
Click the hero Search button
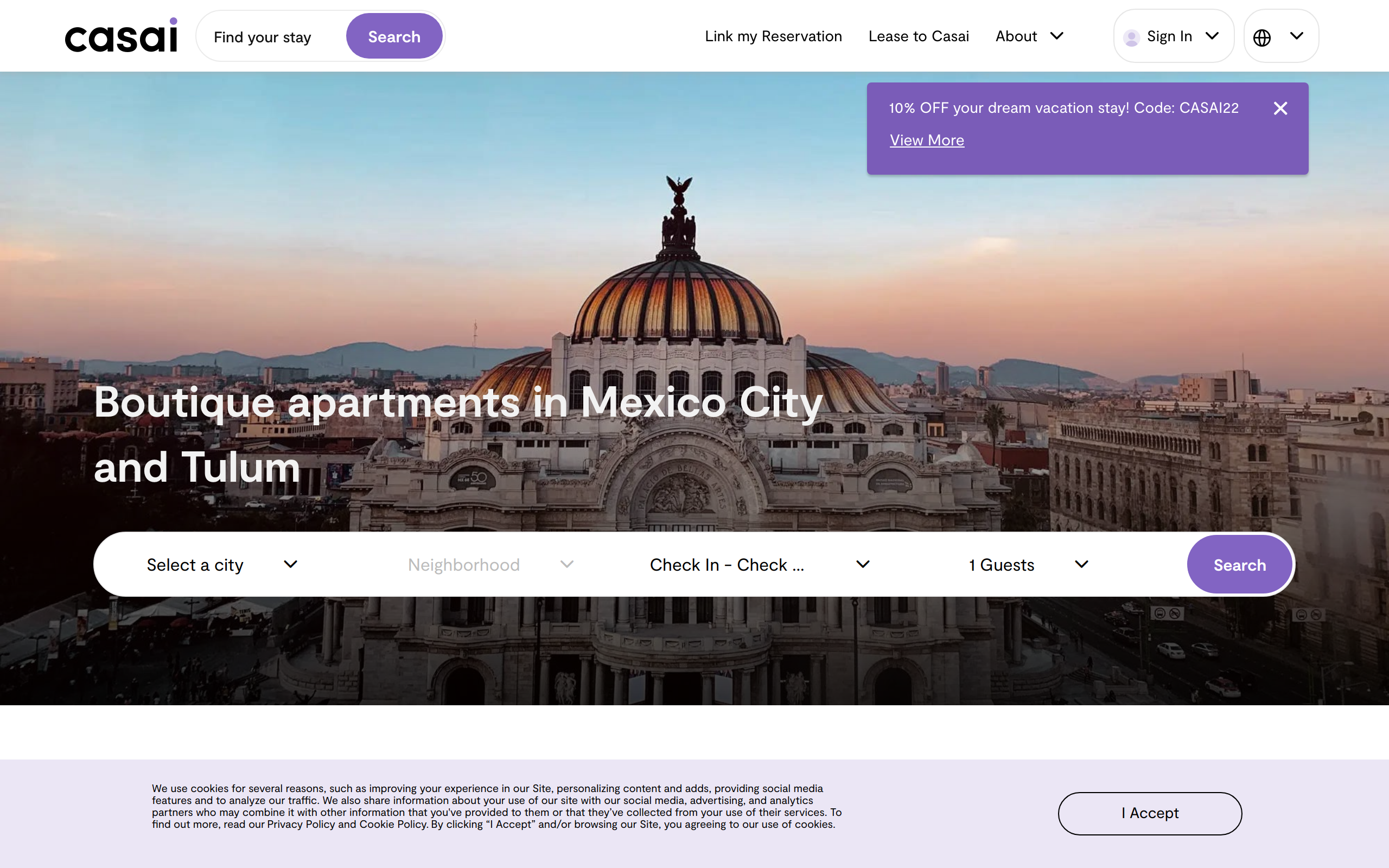click(x=1239, y=564)
